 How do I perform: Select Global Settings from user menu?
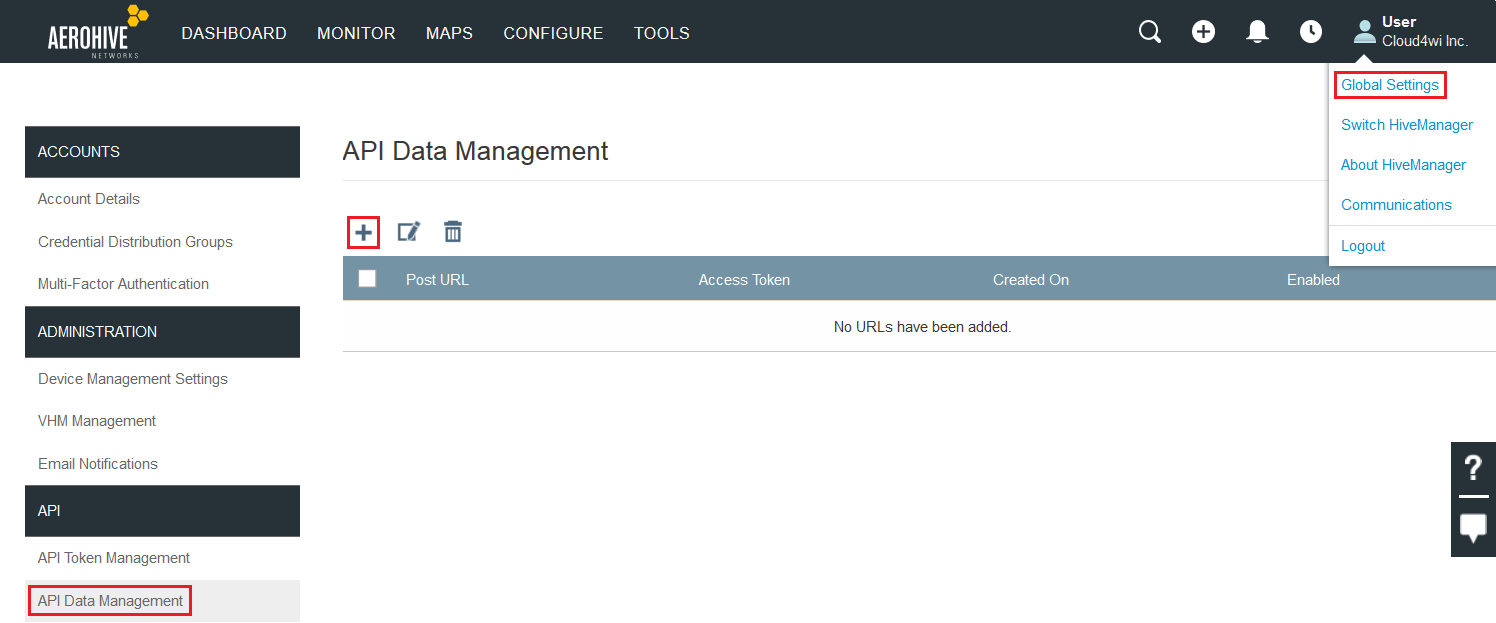tap(1390, 85)
